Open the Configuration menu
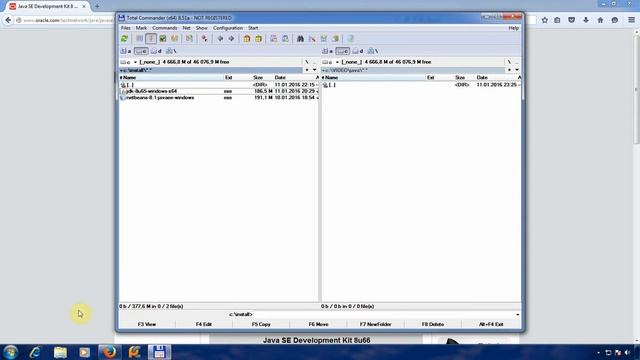 [x=228, y=28]
